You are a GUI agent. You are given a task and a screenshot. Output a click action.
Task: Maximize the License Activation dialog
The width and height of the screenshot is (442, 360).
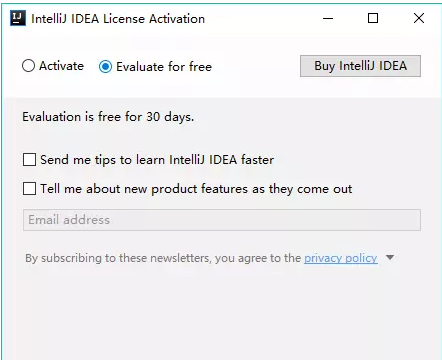point(373,18)
